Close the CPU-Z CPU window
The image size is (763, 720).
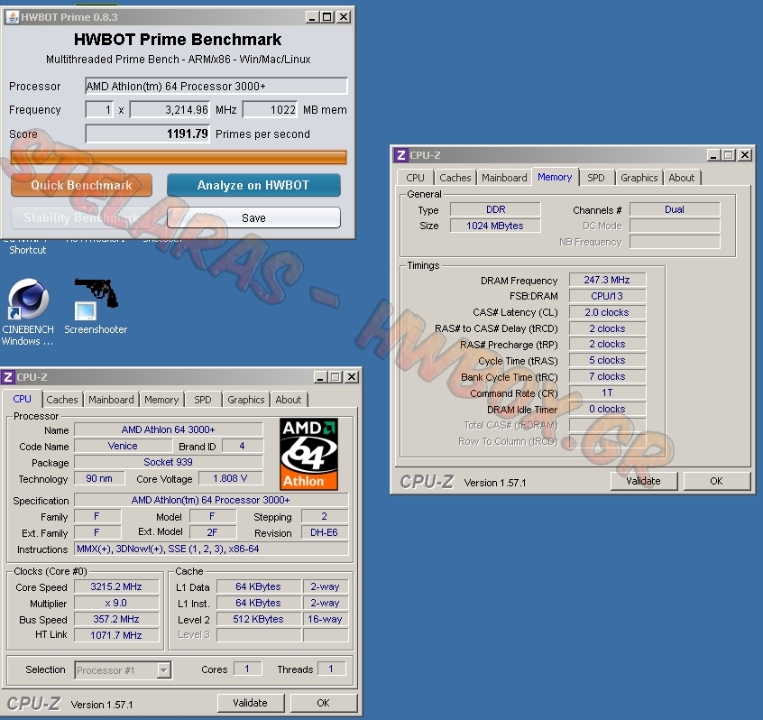coord(352,377)
